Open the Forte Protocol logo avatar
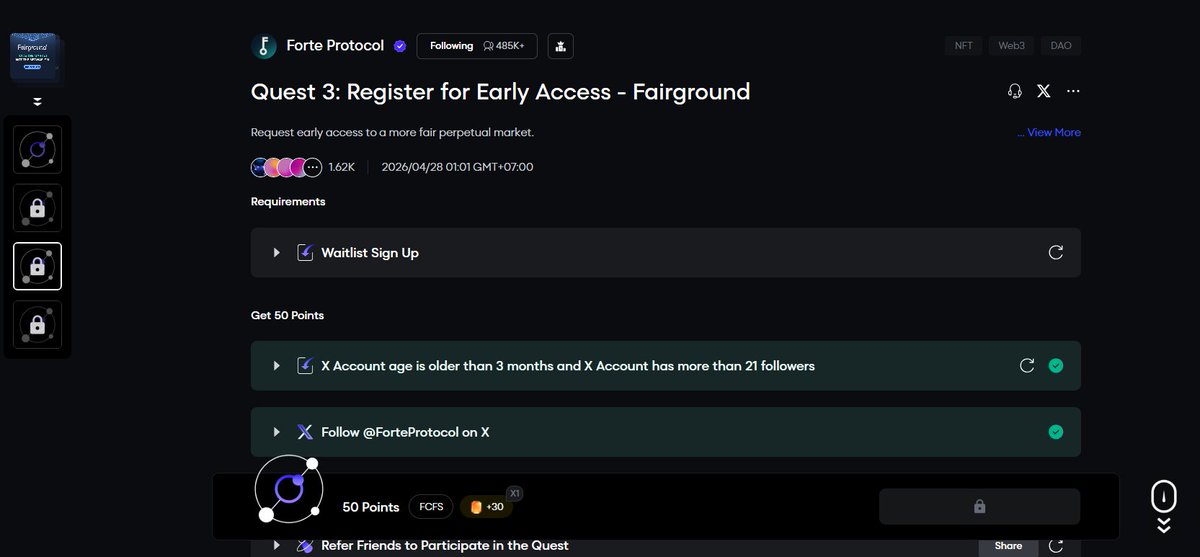 click(x=264, y=46)
